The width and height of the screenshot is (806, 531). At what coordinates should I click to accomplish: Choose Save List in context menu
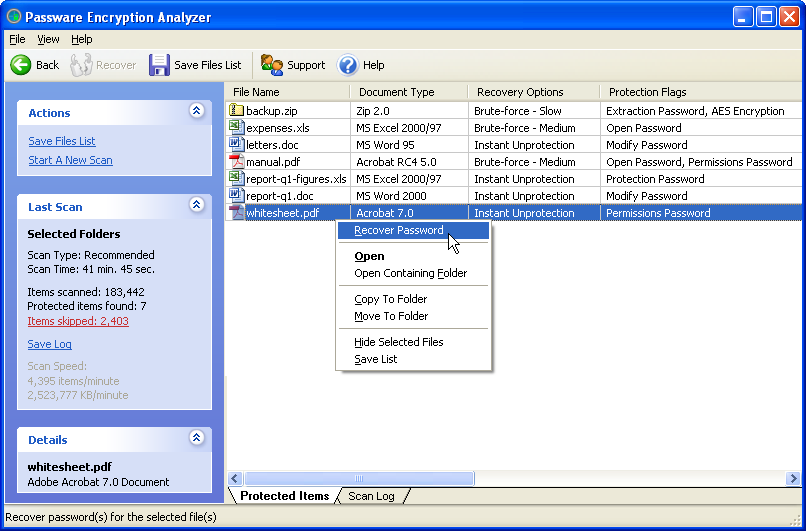point(413,359)
